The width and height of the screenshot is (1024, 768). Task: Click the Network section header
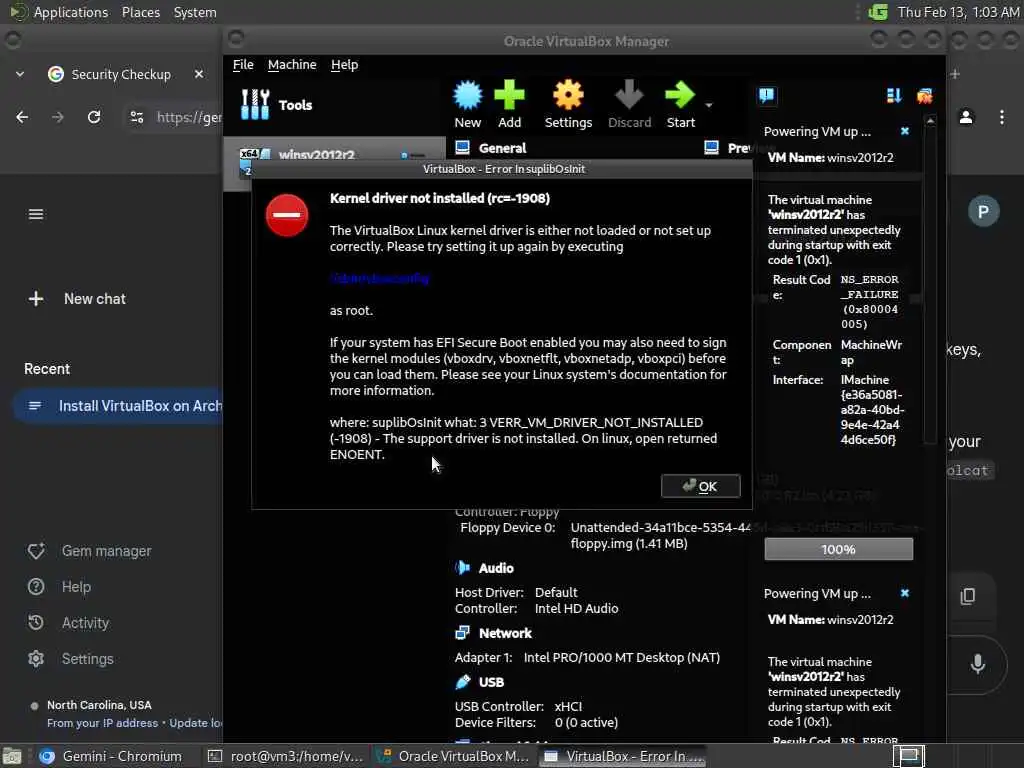505,633
